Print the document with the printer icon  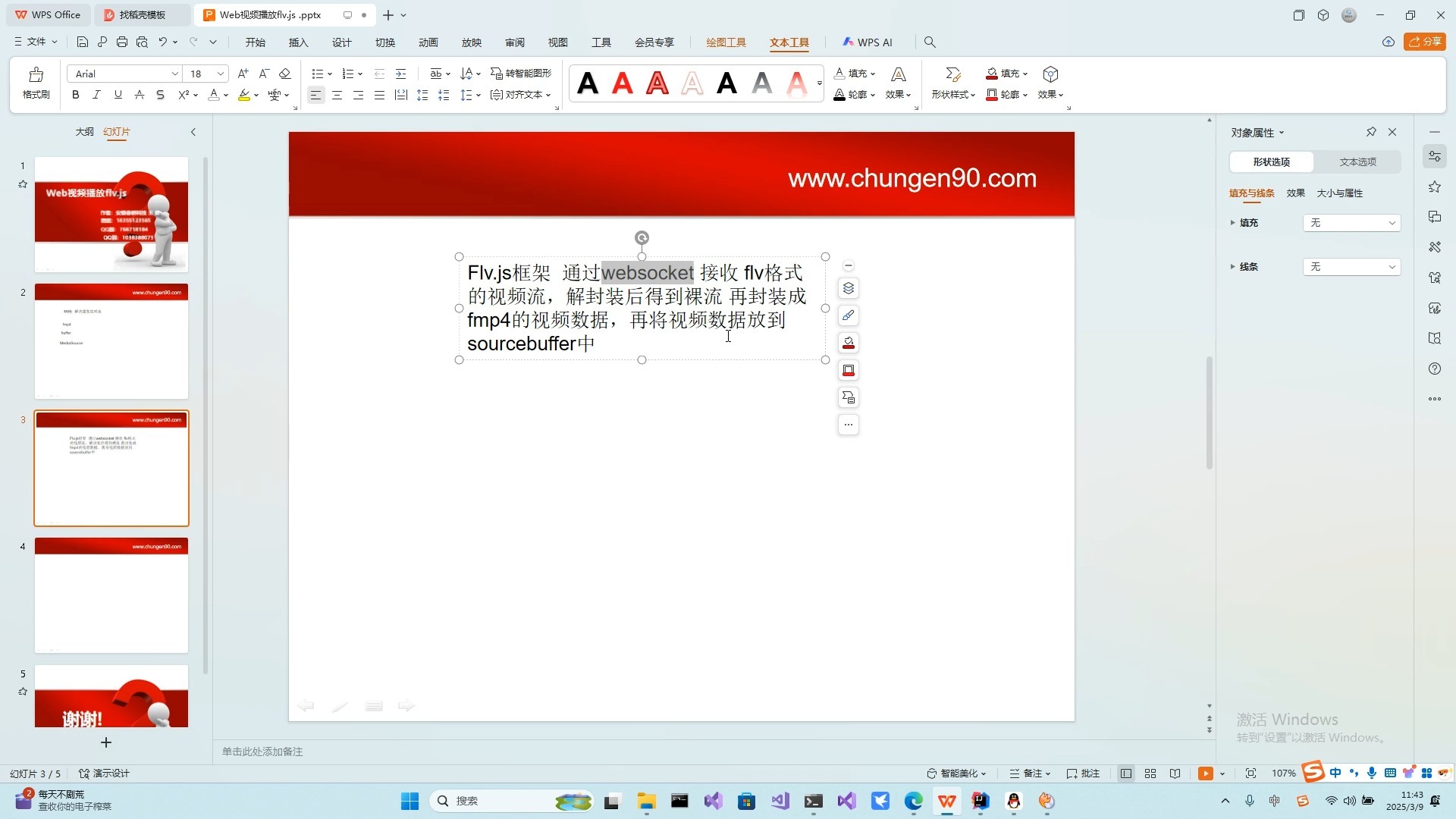tap(122, 42)
